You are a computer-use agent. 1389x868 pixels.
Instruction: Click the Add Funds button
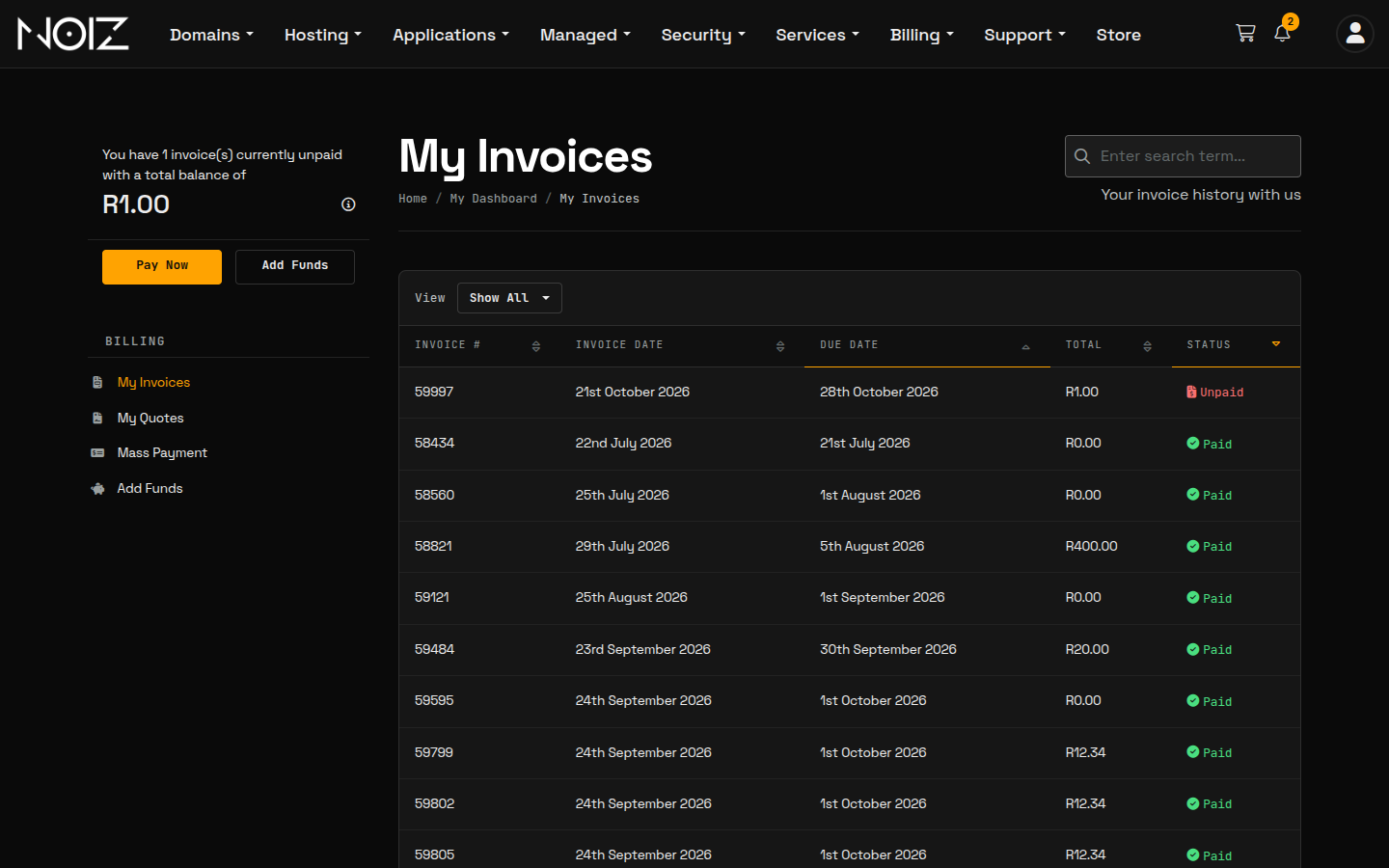(295, 267)
